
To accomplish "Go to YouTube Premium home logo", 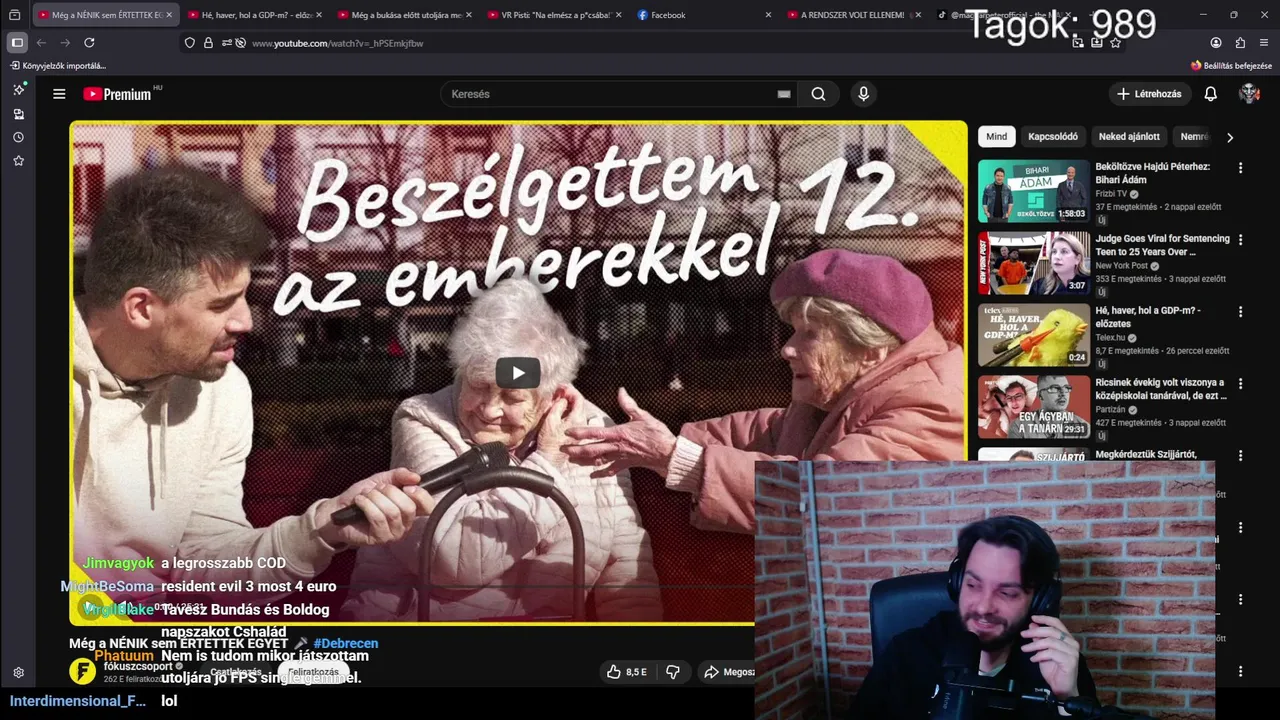I will [x=117, y=94].
